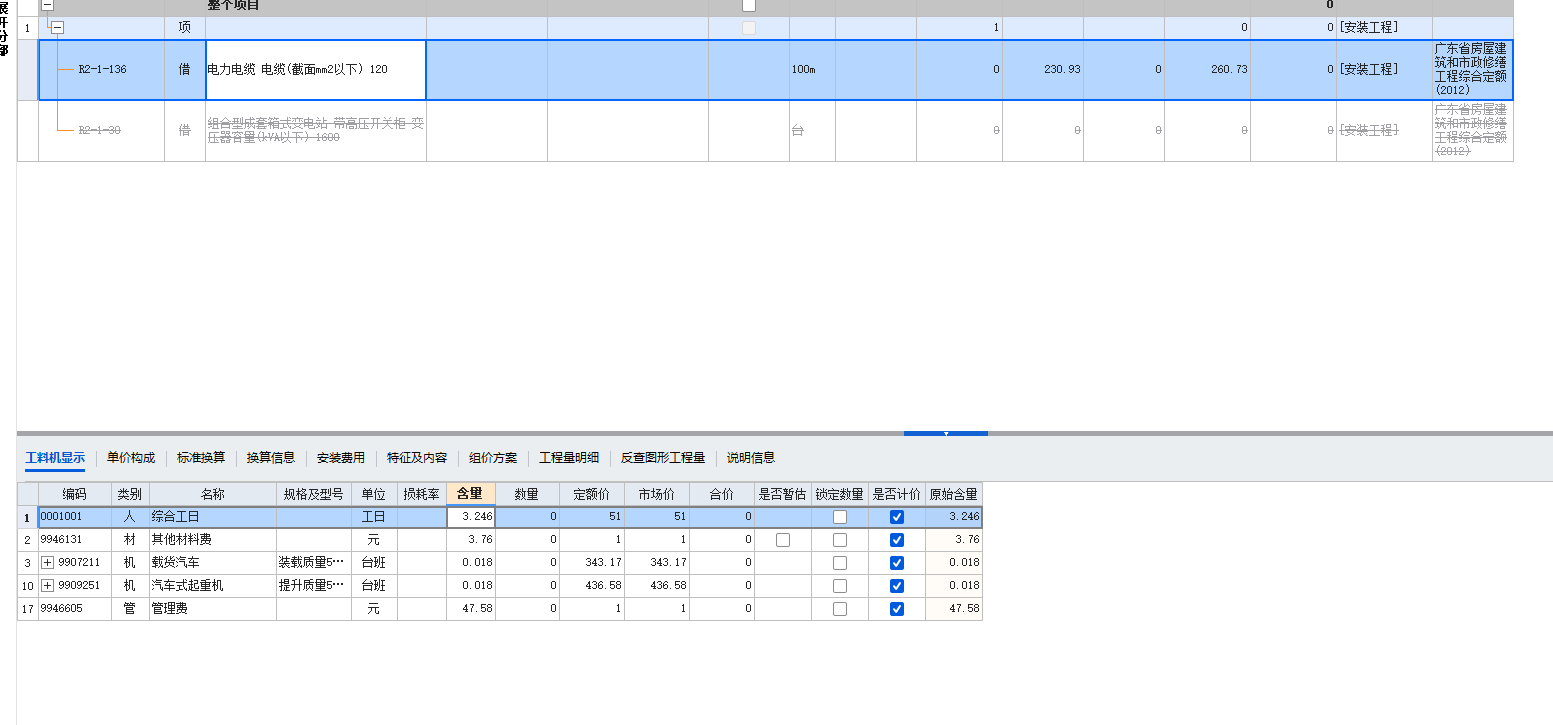Open the 标准换算 tab
The image size is (1553, 725).
tap(201, 458)
